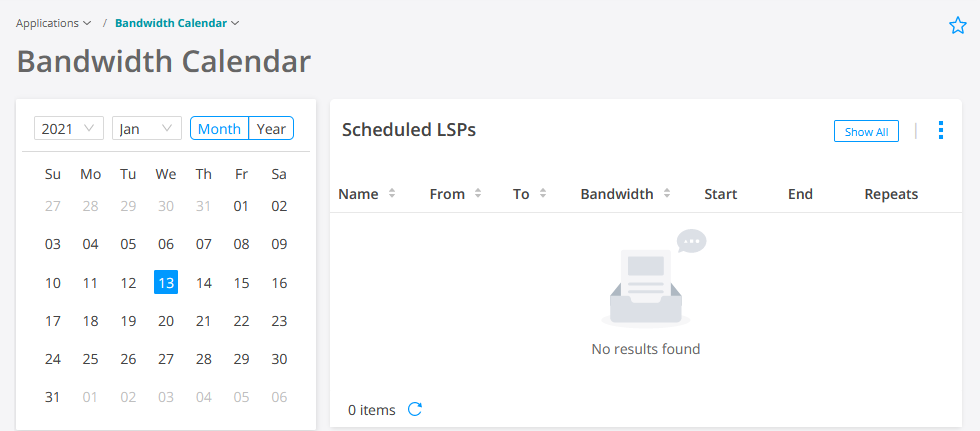Choose January 31 in calendar

[x=53, y=397]
